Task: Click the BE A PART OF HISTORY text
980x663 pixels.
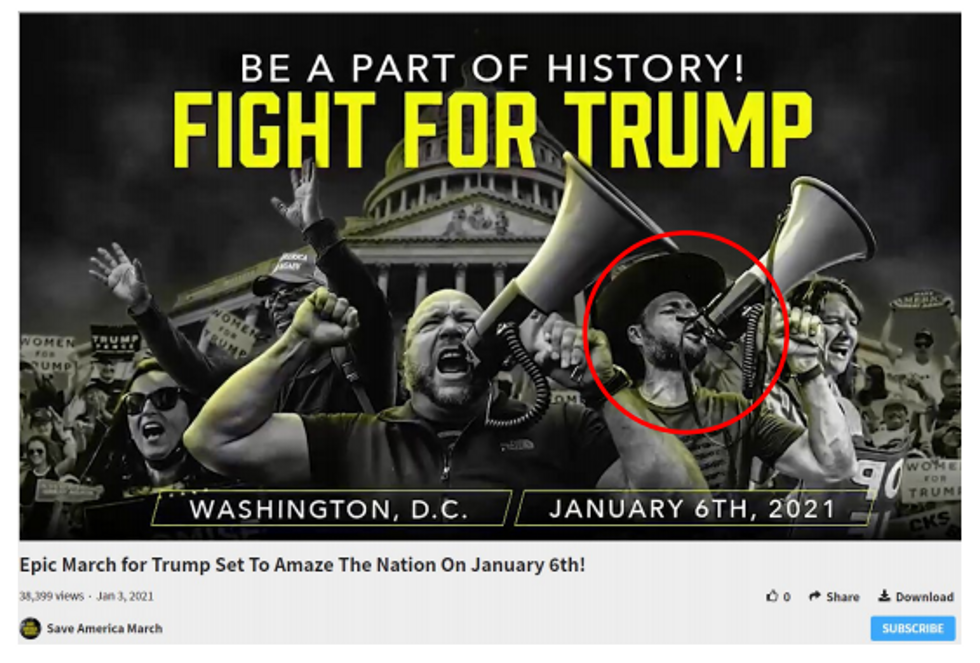Action: click(492, 68)
